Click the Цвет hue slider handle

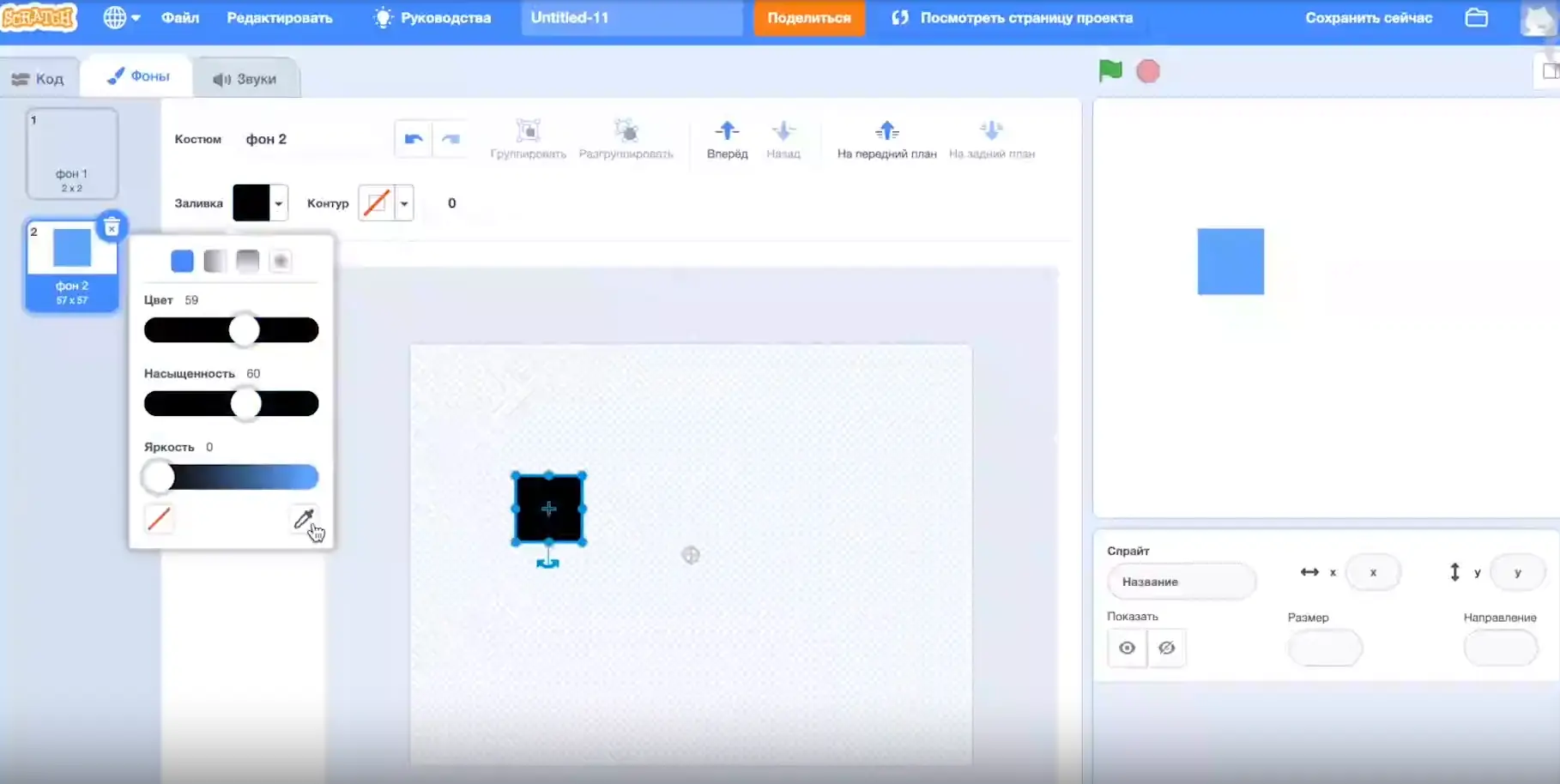pyautogui.click(x=245, y=330)
